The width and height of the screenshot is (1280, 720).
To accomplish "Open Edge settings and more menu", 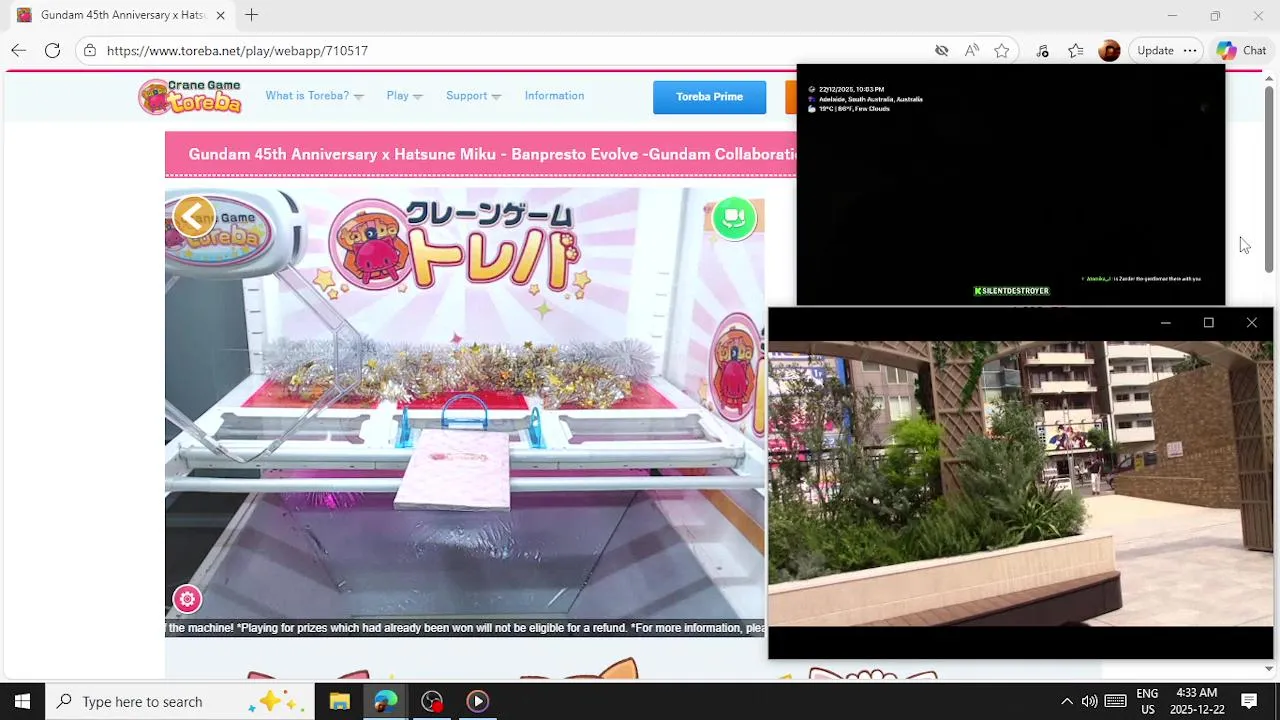I will click(x=1189, y=50).
